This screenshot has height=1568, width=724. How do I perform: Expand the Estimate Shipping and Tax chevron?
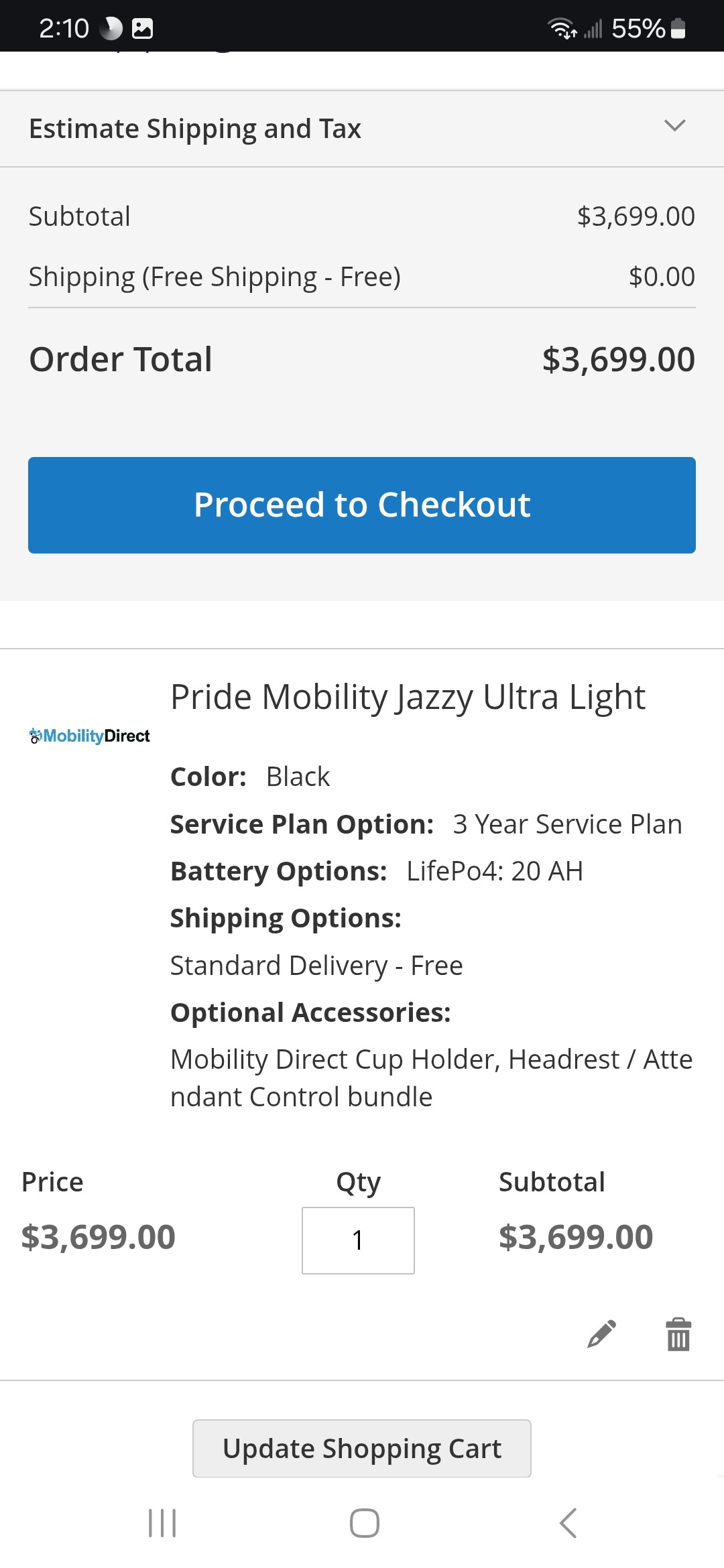(674, 126)
